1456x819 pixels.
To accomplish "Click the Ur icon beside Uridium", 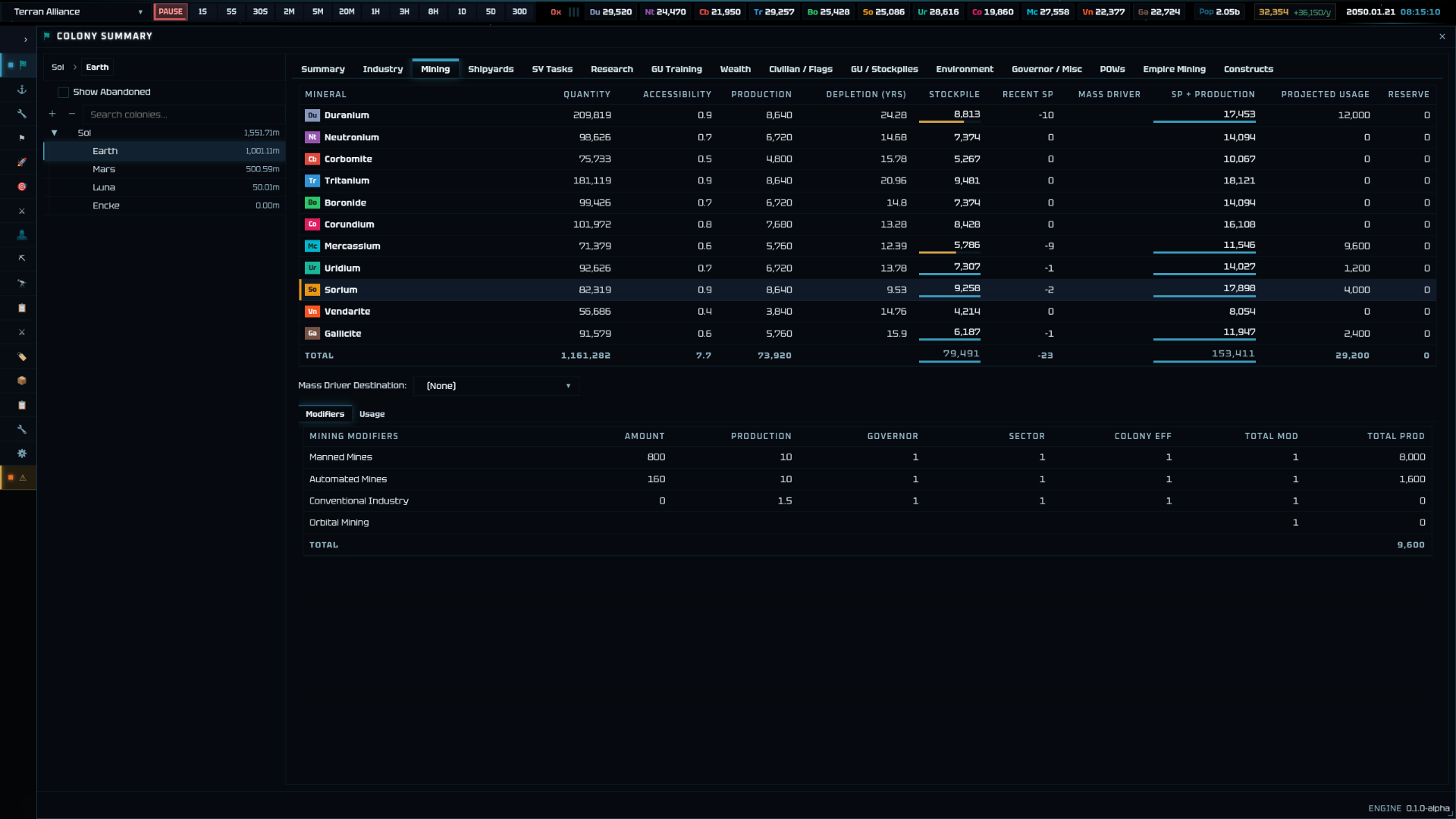I will (x=312, y=268).
